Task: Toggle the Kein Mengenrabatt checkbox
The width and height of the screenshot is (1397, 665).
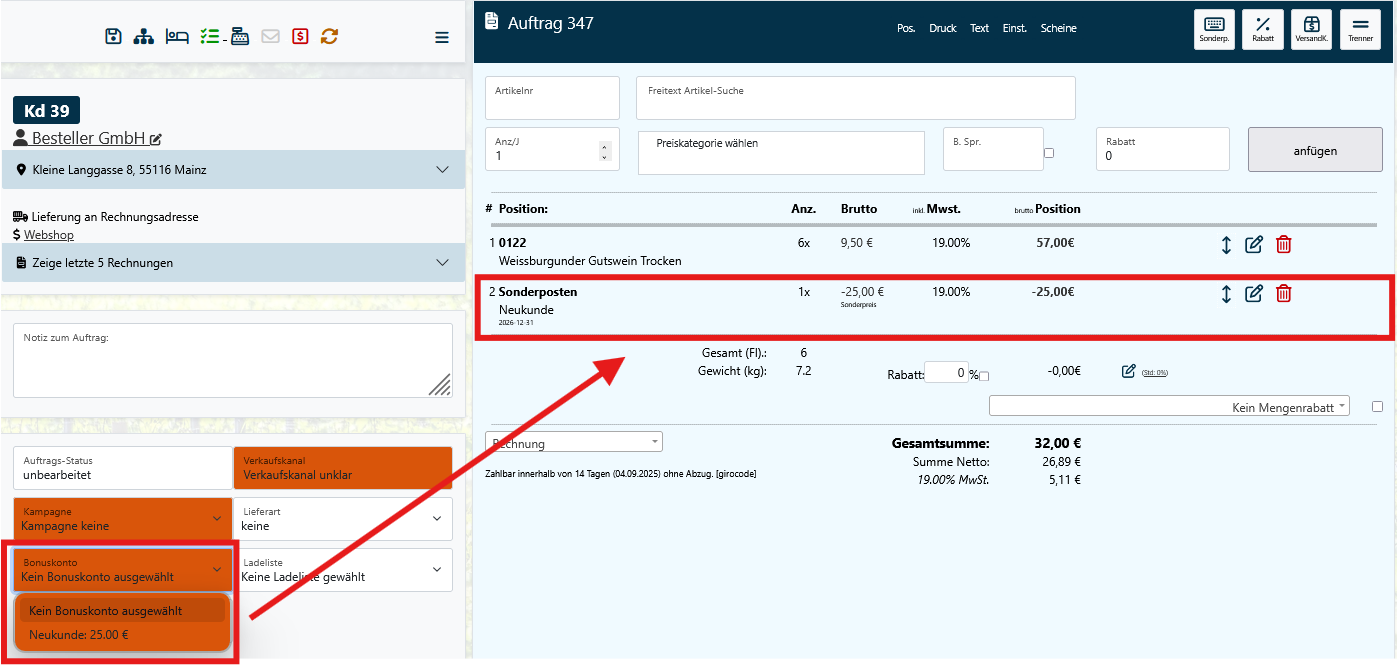Action: click(1378, 406)
